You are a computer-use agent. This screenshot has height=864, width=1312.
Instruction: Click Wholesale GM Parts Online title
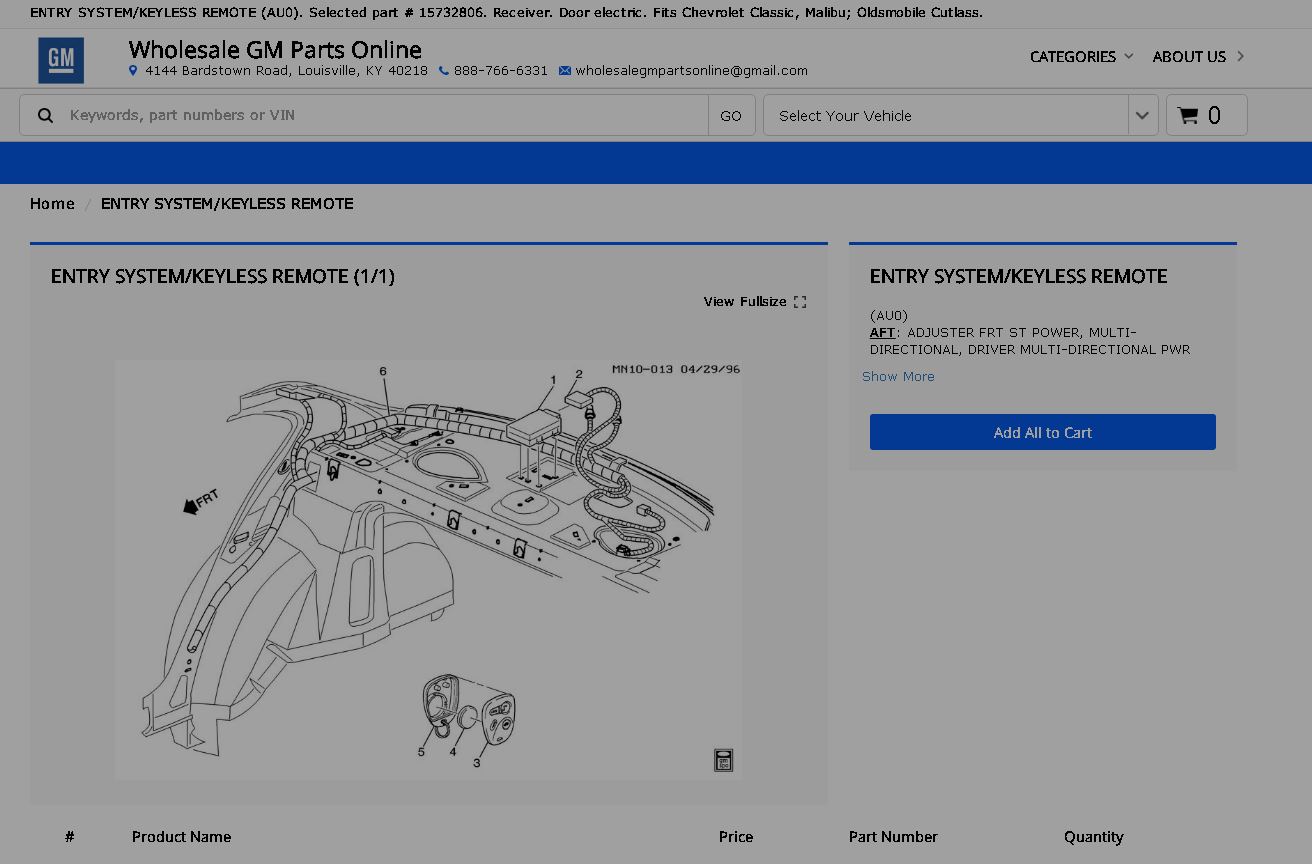(x=275, y=49)
